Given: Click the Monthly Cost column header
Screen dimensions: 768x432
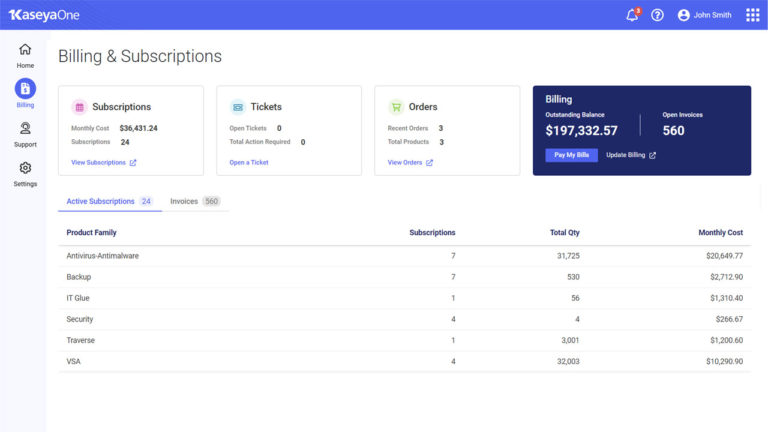Looking at the screenshot, I should (x=720, y=233).
